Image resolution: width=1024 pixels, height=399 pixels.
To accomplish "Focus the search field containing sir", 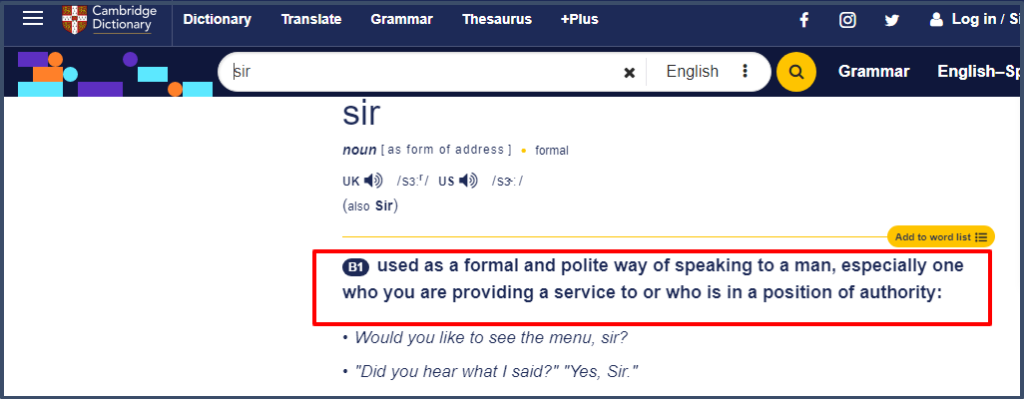I will pyautogui.click(x=424, y=72).
